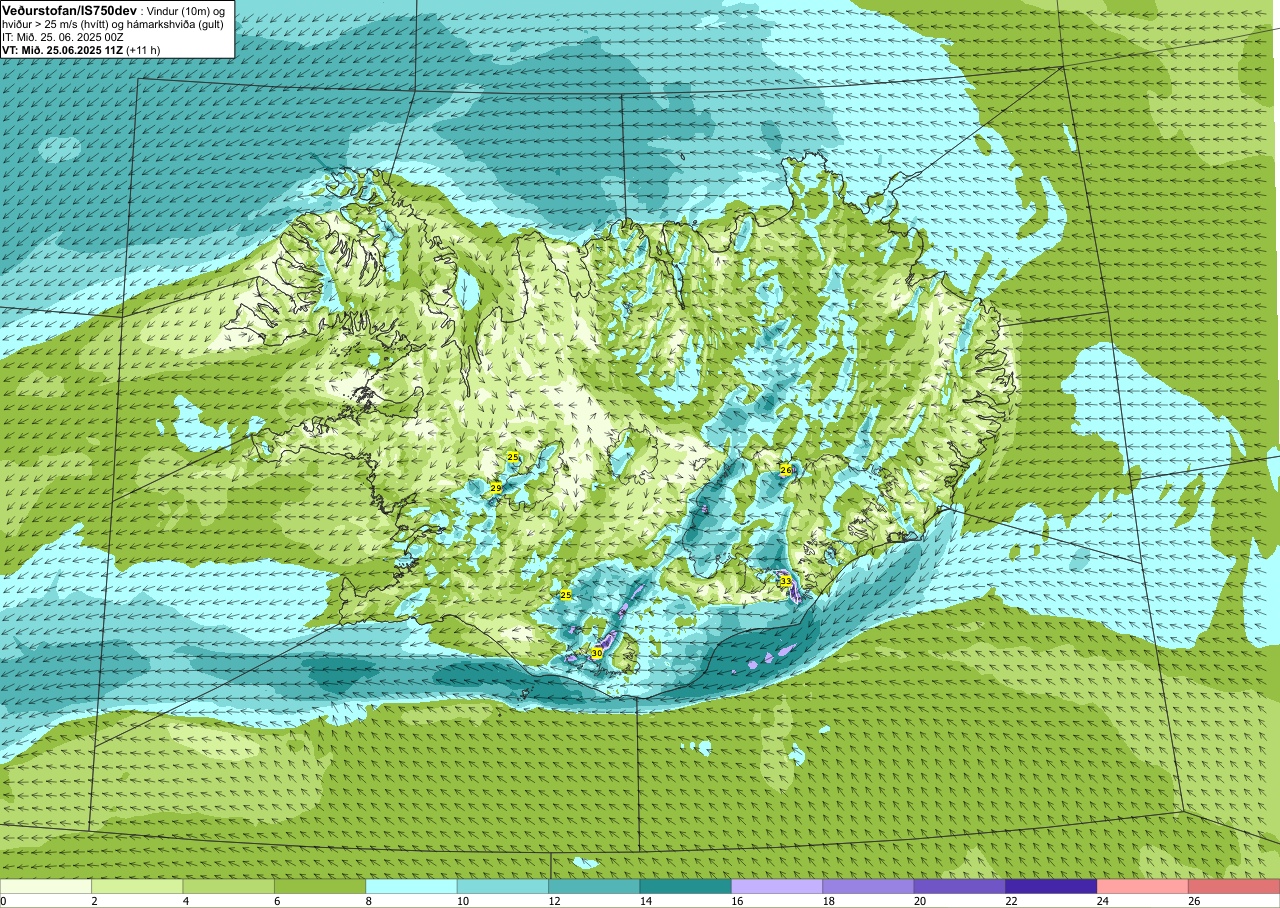The height and width of the screenshot is (908, 1280).
Task: Click the 14–16 m/s dark teal legend swatch
Action: pos(686,886)
